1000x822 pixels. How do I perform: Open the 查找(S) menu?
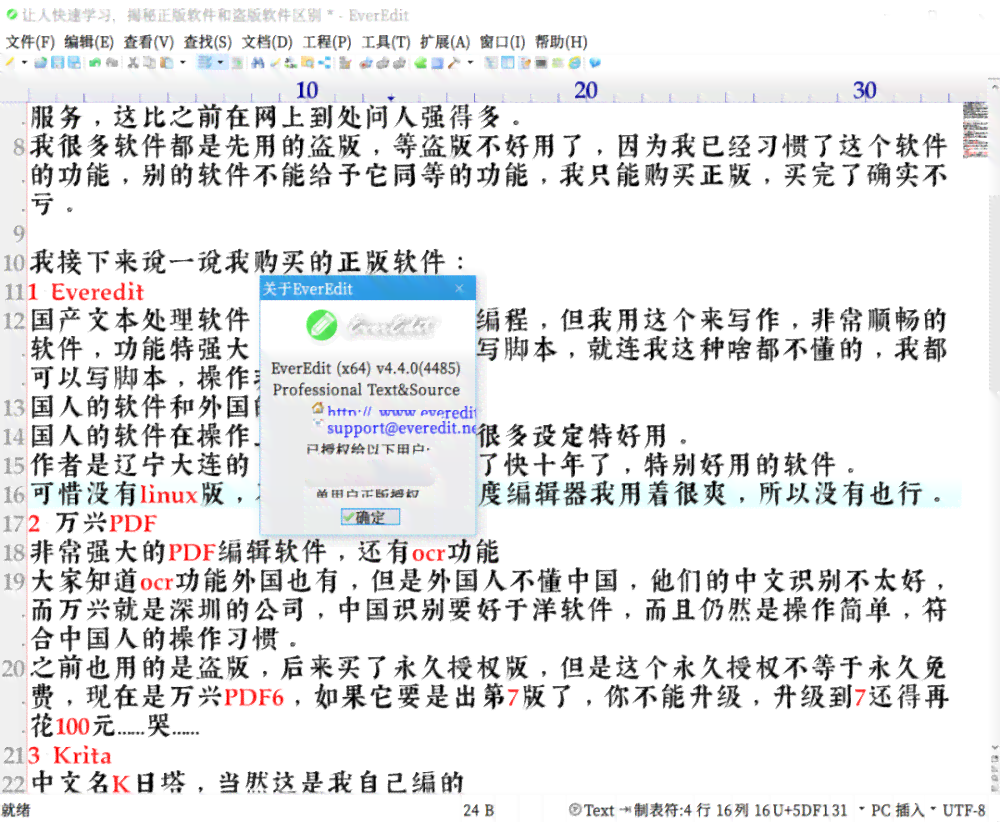click(x=208, y=42)
